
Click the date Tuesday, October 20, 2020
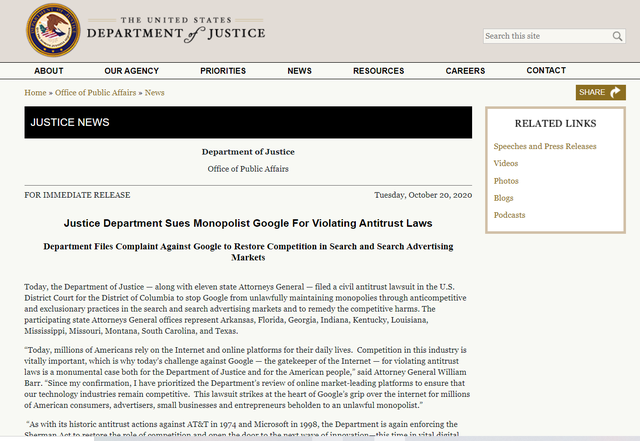pyautogui.click(x=423, y=195)
